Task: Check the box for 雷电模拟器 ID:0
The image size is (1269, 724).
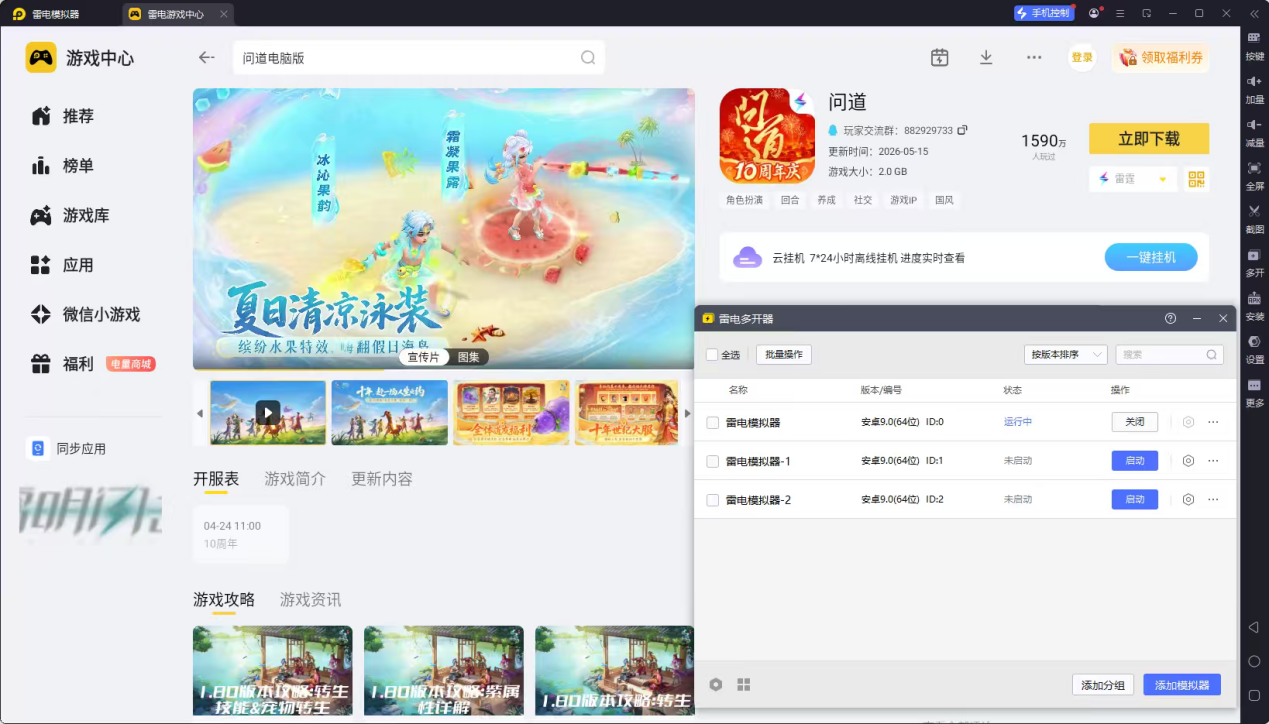Action: coord(713,423)
